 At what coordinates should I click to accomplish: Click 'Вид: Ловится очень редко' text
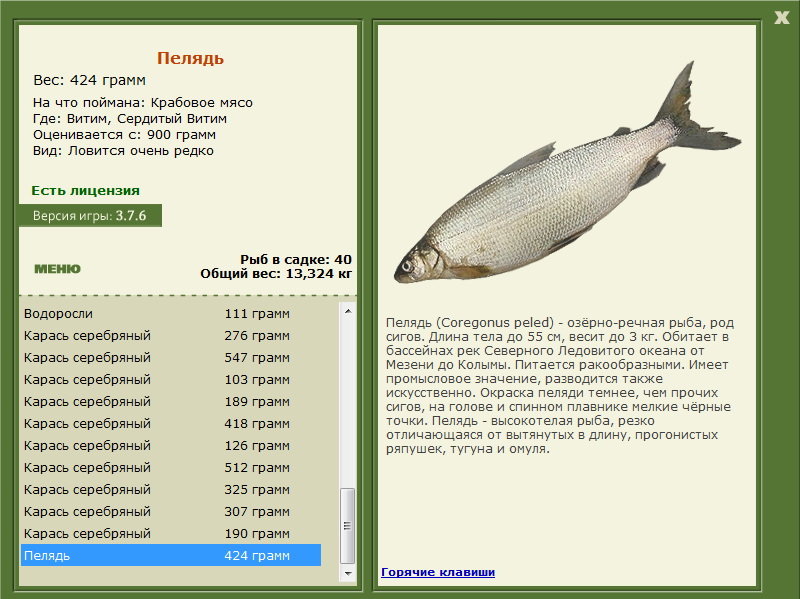(x=123, y=151)
